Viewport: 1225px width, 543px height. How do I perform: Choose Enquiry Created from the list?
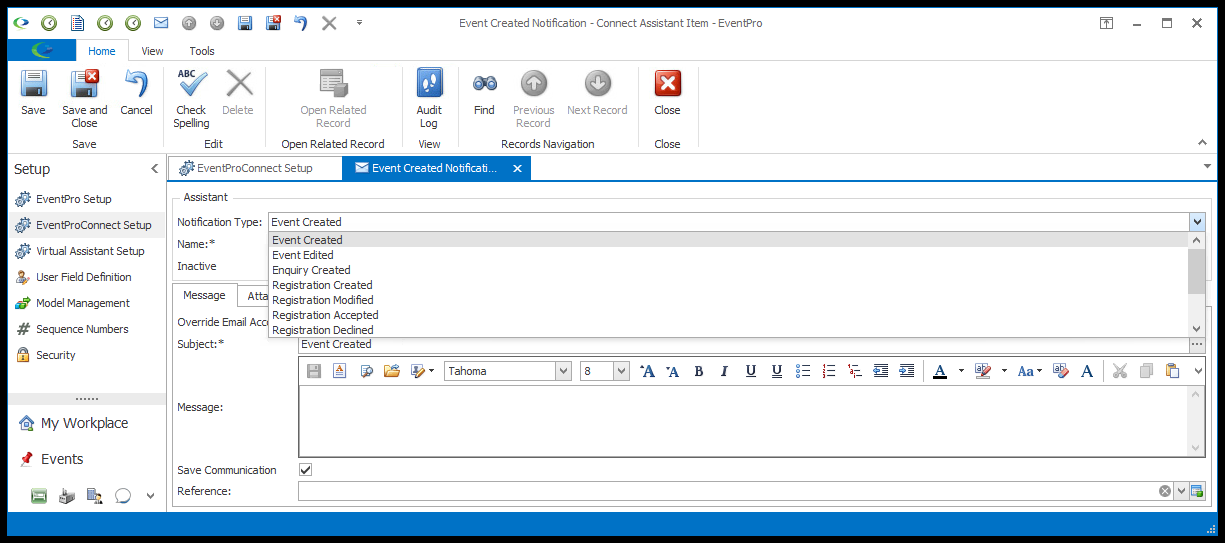729,270
